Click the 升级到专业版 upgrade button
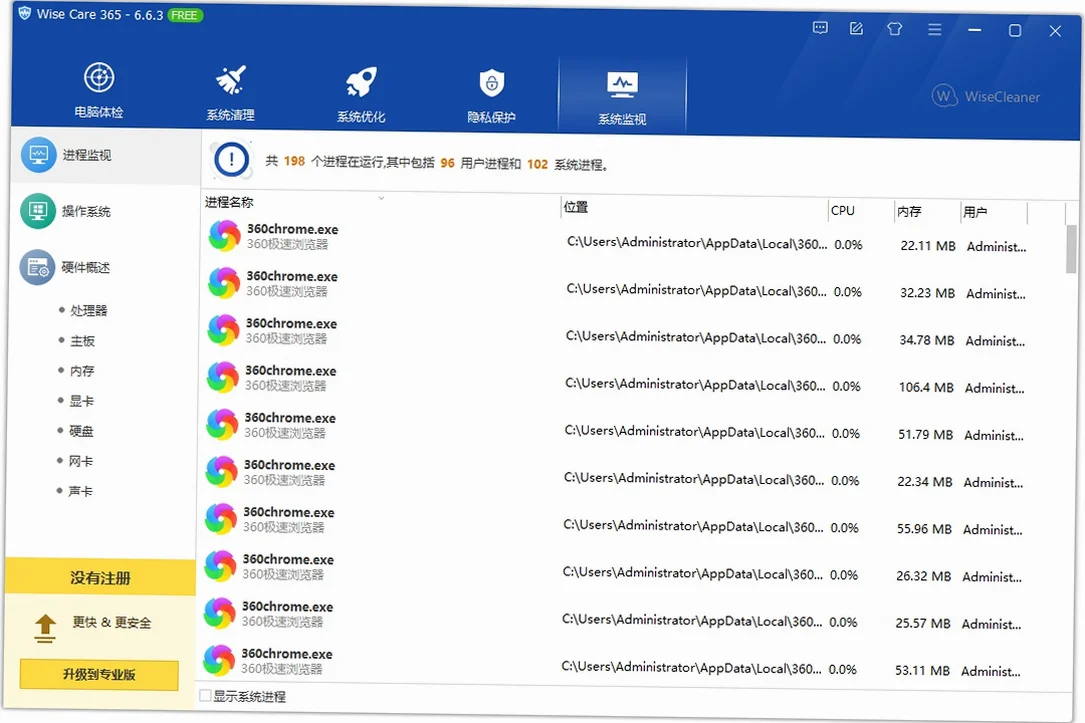The height and width of the screenshot is (723, 1085). point(99,675)
